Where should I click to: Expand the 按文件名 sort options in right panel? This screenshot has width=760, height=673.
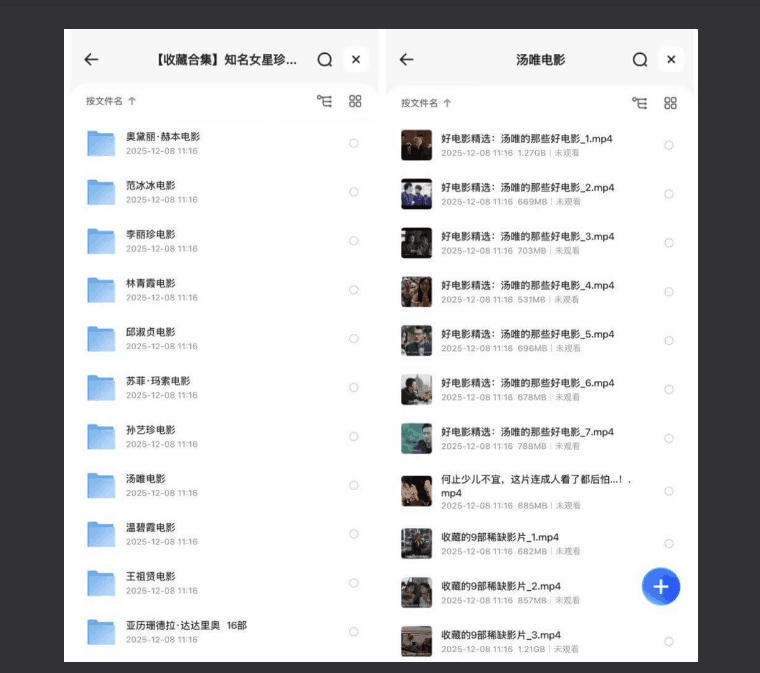pos(426,103)
